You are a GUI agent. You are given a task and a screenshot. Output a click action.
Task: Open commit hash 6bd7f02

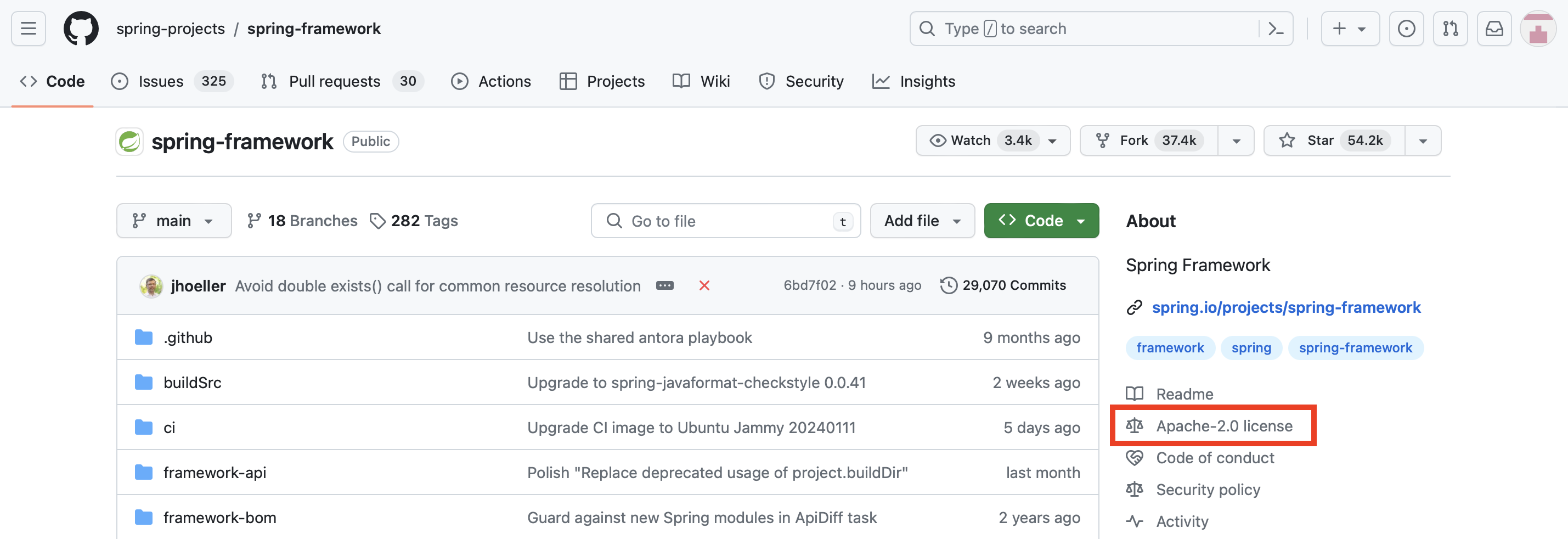[810, 285]
